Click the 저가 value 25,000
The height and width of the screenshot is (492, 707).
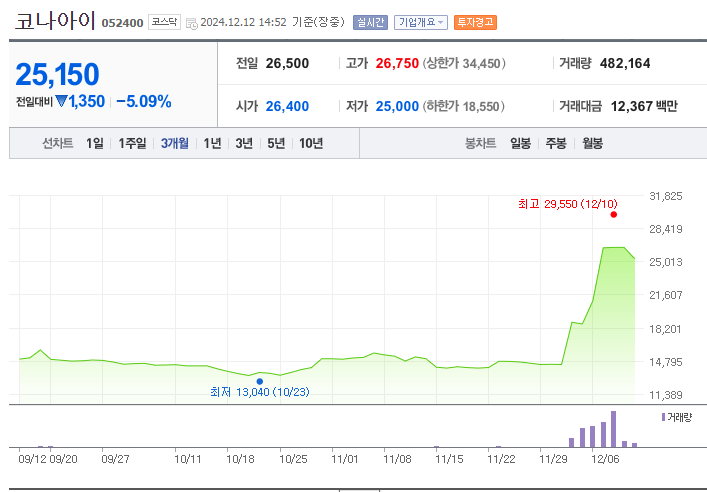397,106
